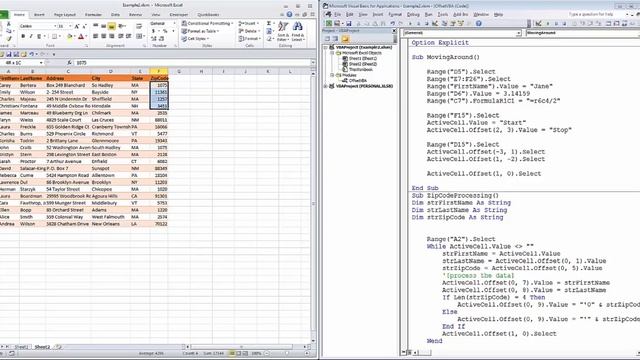Click the Percent Style icon

tap(165, 31)
